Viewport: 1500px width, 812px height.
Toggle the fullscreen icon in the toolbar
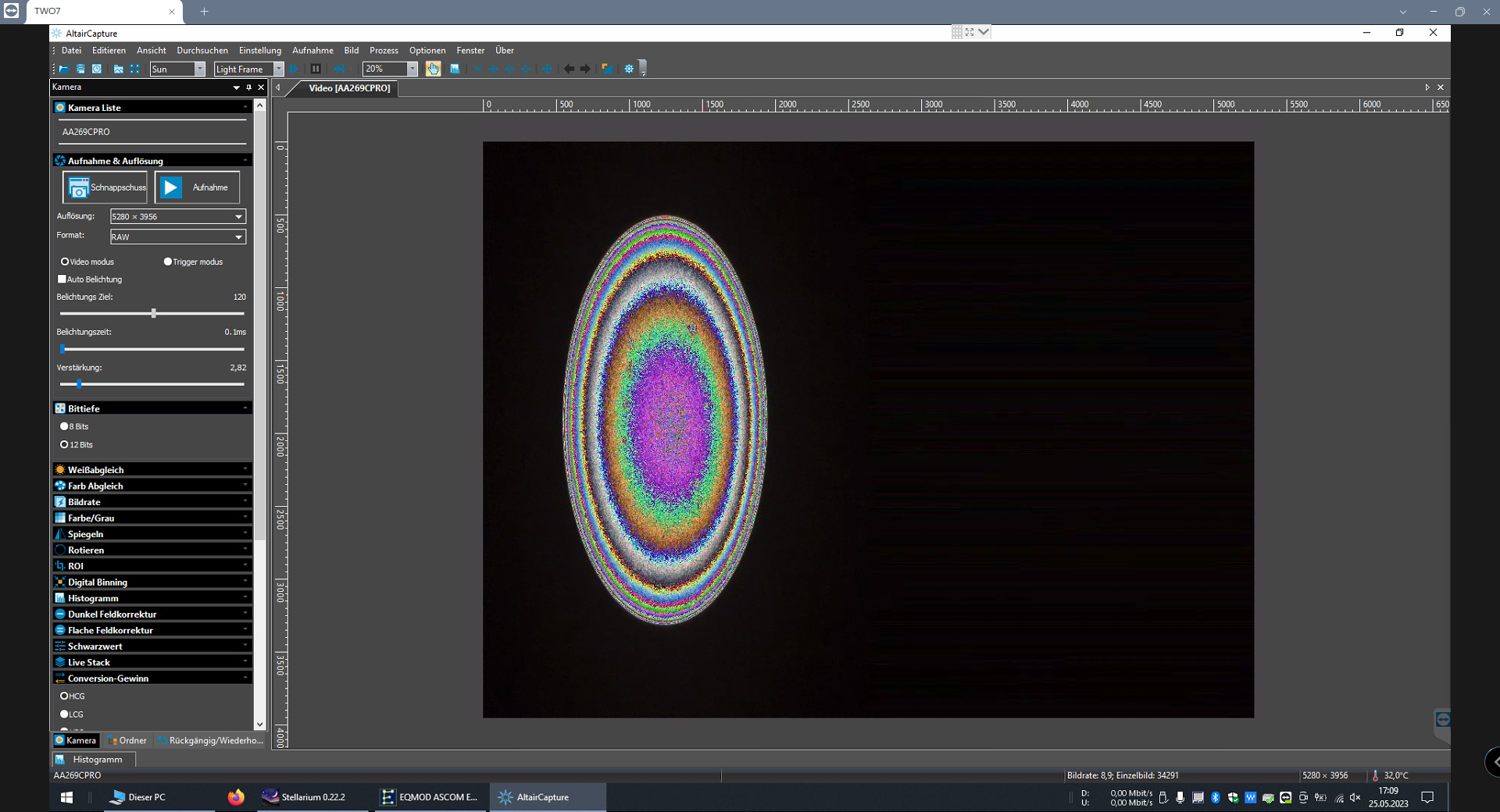135,69
